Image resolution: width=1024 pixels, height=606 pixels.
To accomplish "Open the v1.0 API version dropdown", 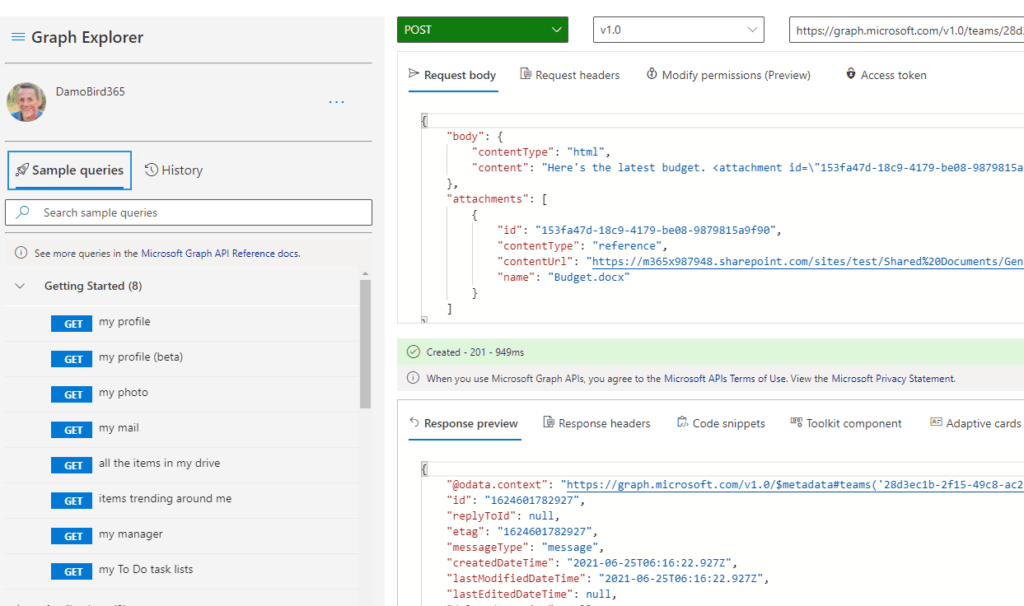I will [x=679, y=29].
